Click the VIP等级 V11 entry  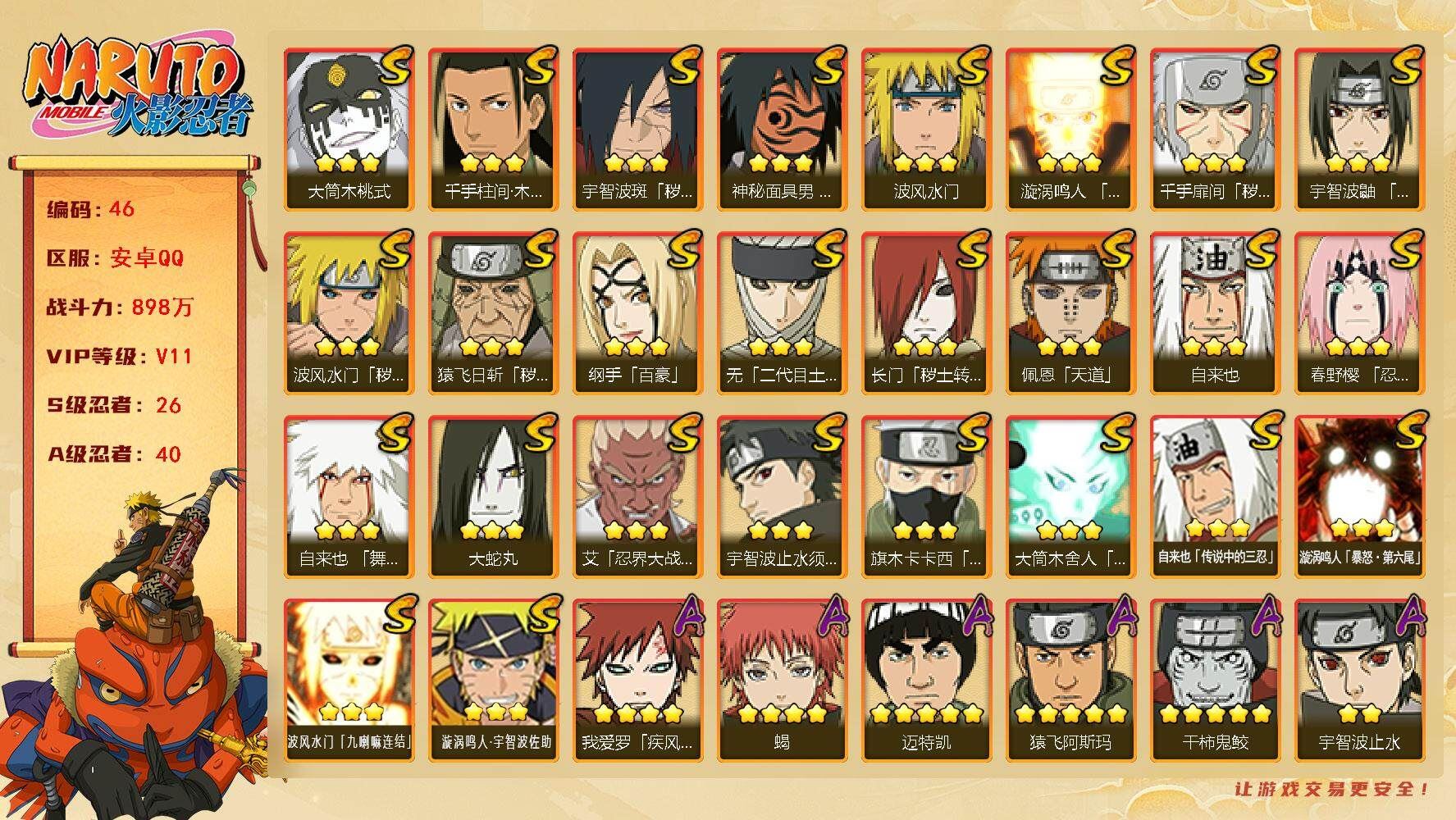pyautogui.click(x=119, y=356)
